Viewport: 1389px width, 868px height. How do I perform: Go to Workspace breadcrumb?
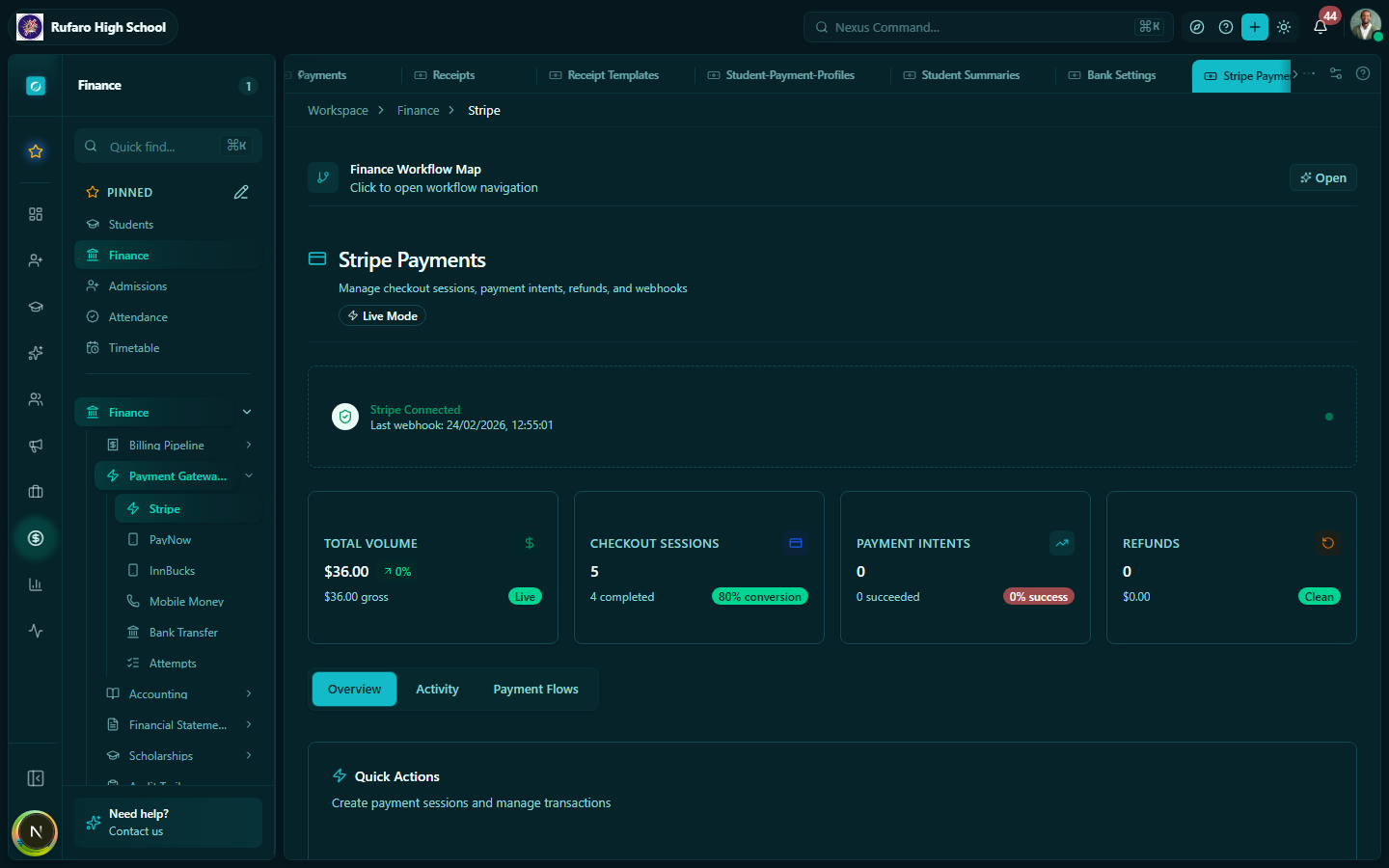(x=338, y=111)
